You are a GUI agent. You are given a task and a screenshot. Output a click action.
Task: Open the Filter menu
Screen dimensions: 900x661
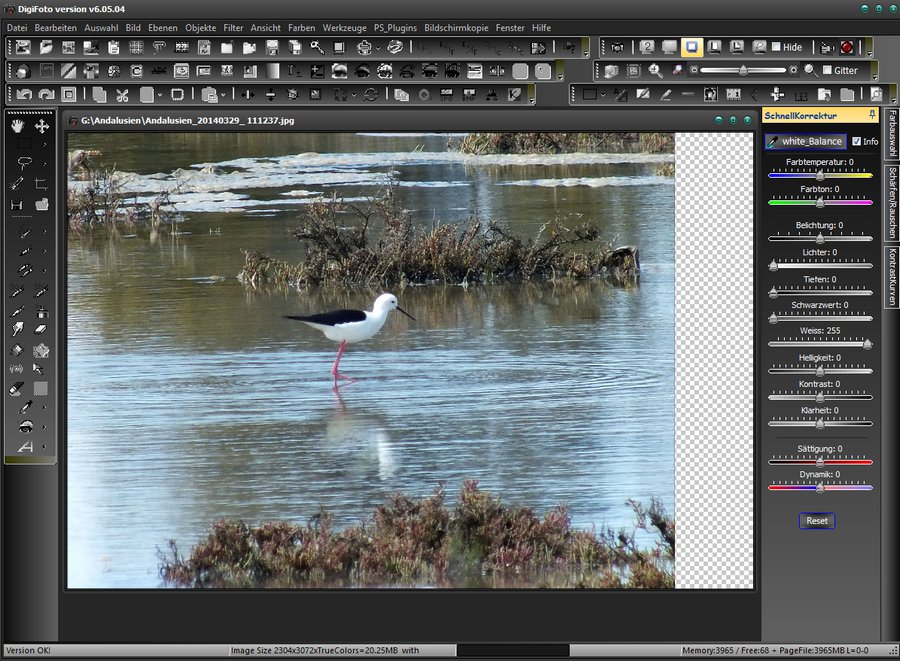click(233, 27)
